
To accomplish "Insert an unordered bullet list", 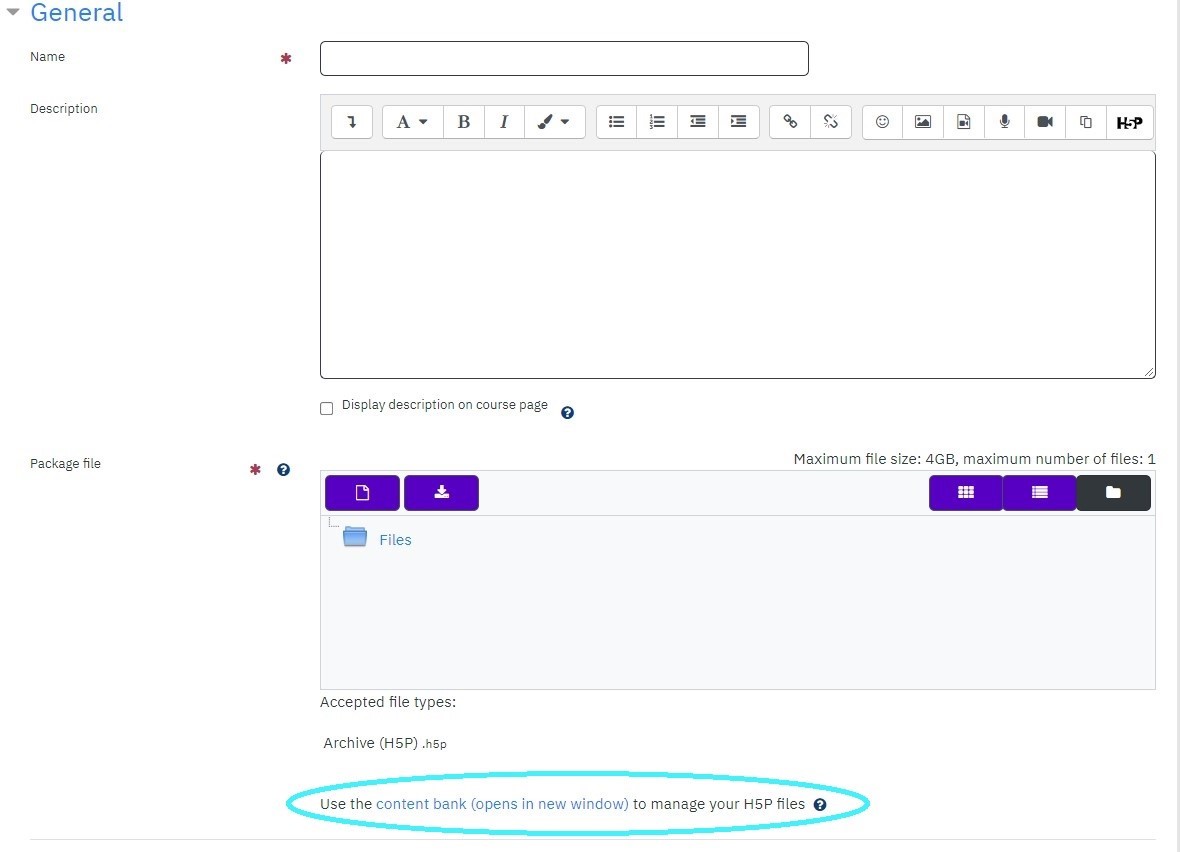I will pos(616,122).
